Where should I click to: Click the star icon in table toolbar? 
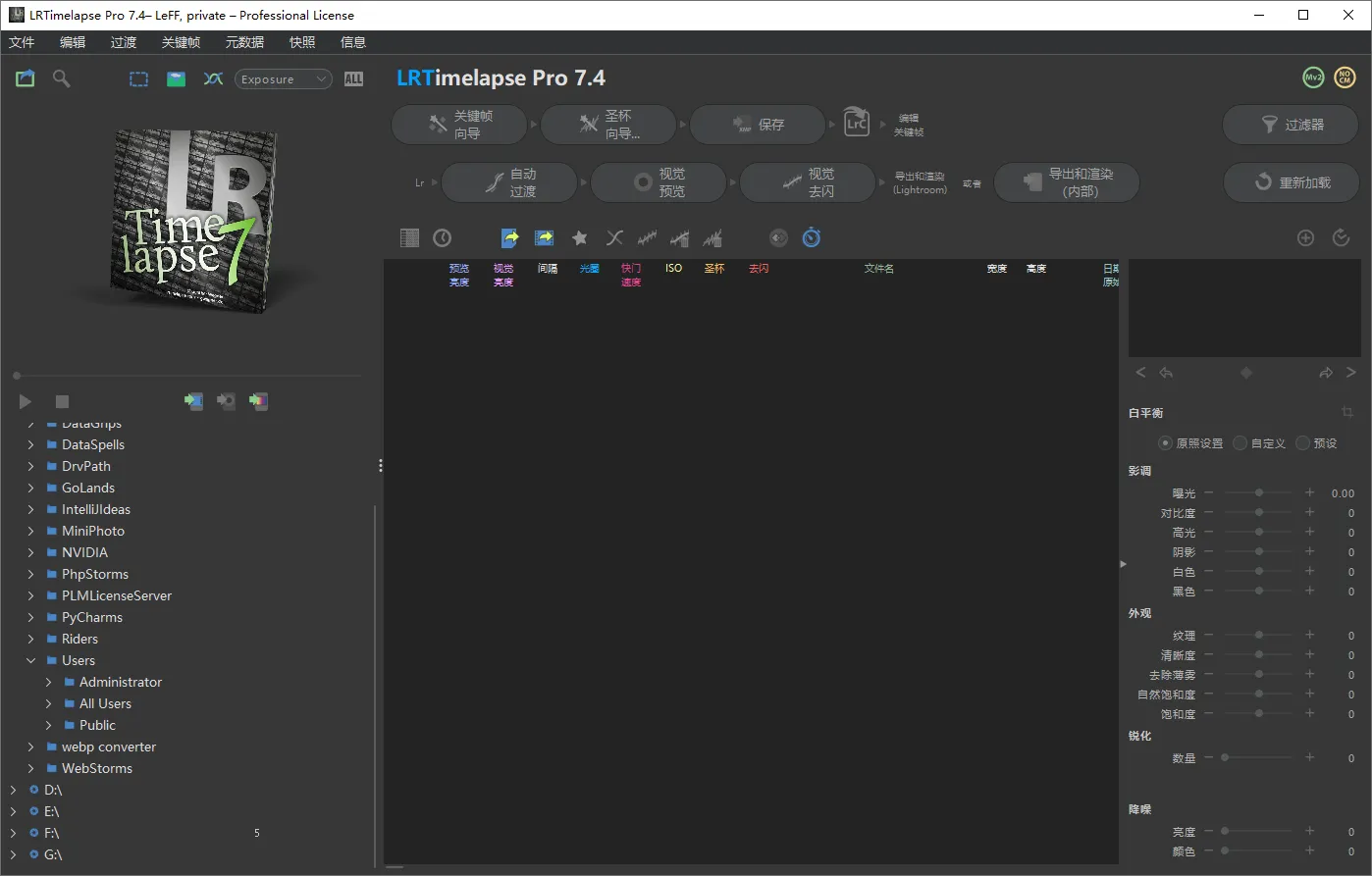point(580,237)
